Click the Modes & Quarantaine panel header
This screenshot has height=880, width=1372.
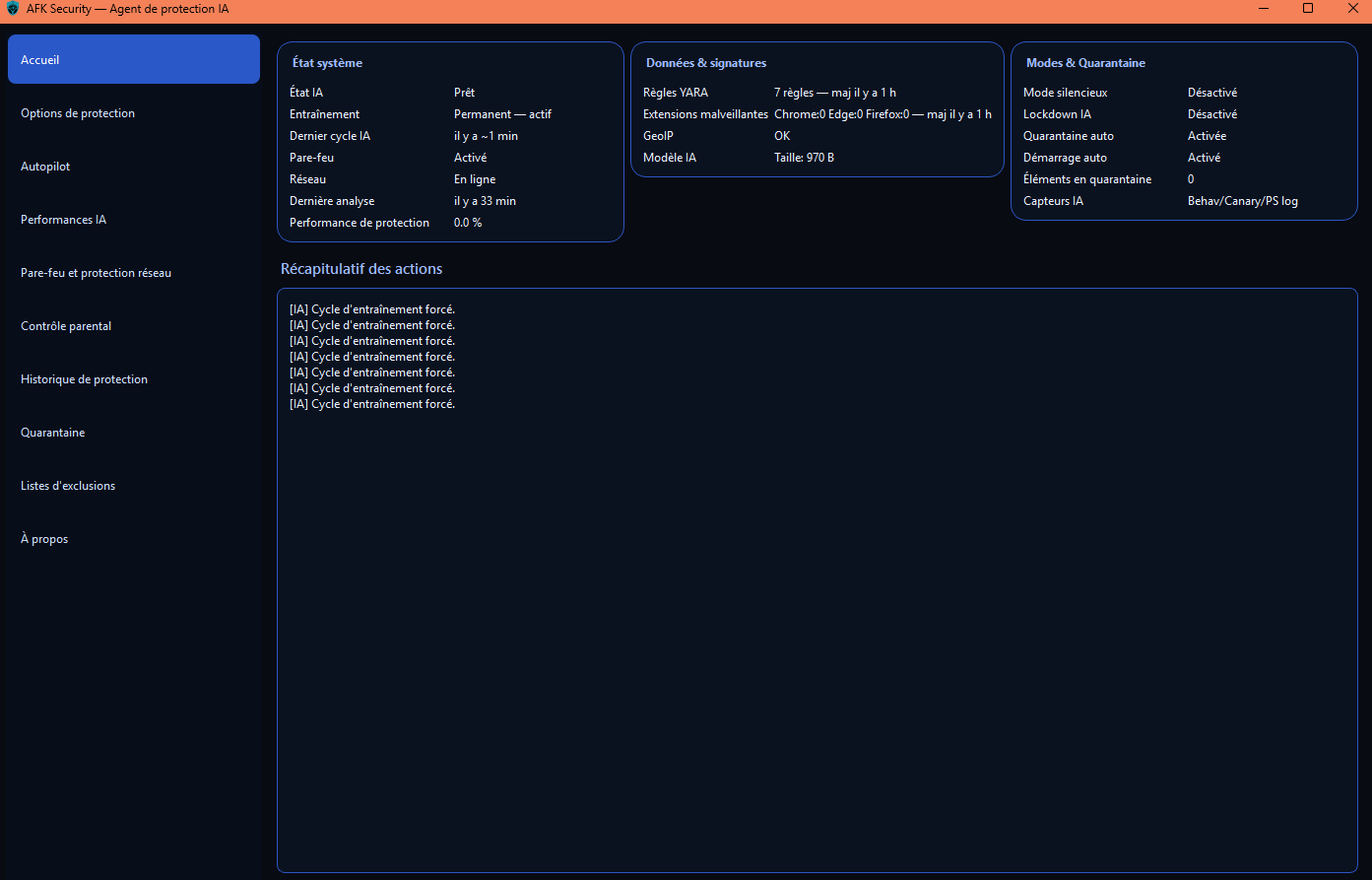tap(1085, 63)
